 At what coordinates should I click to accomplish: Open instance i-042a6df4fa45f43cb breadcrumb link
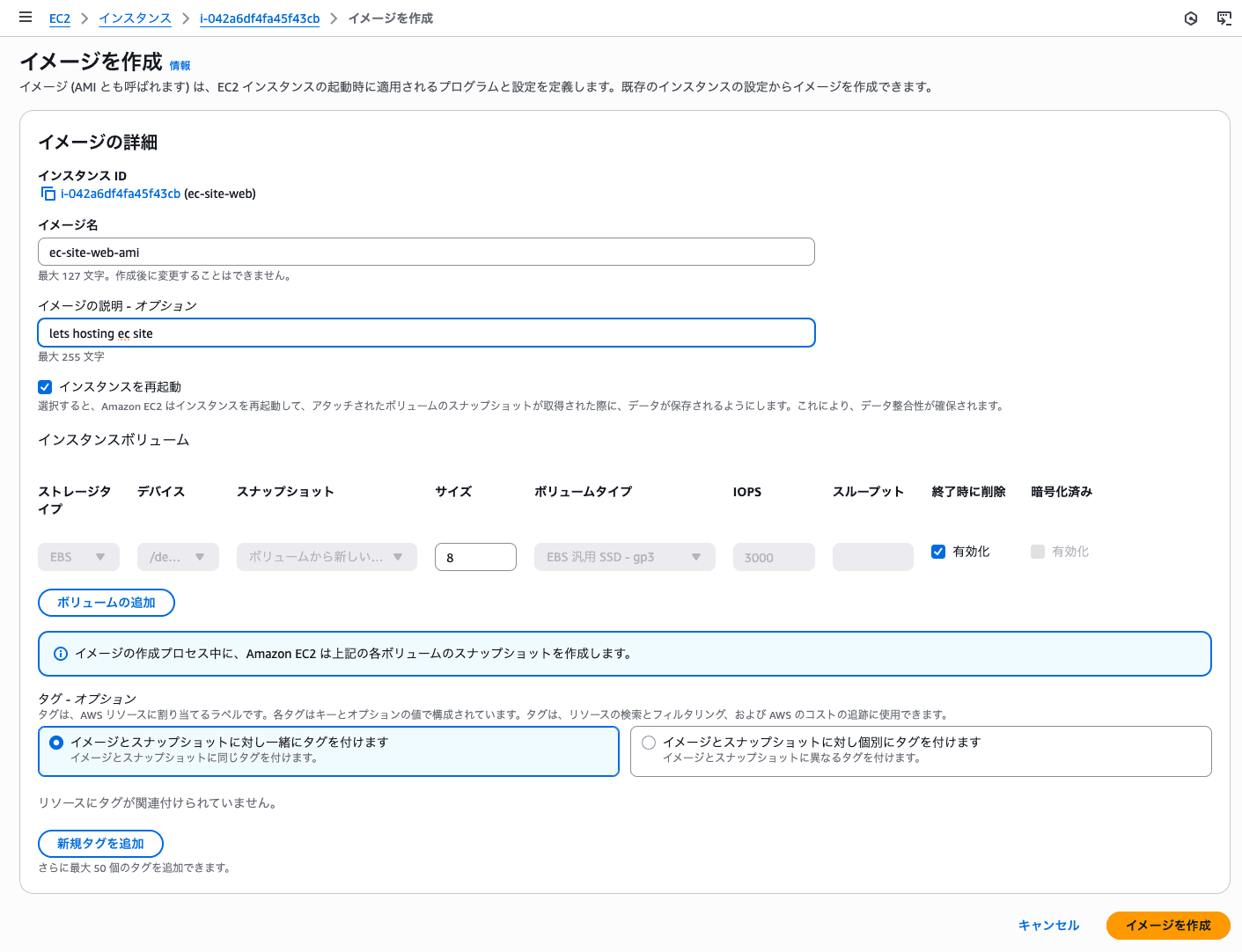(261, 18)
